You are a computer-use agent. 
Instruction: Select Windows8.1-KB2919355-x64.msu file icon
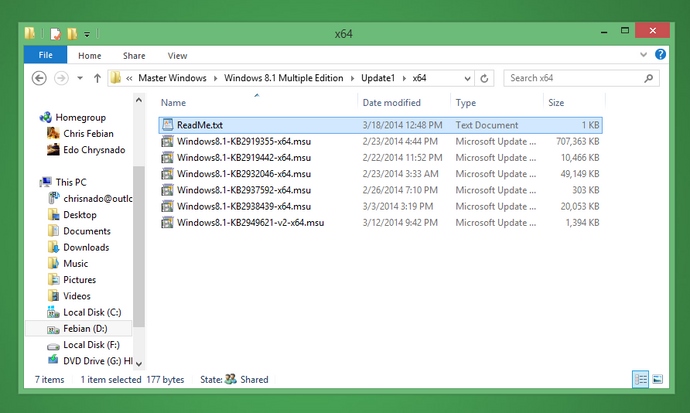coord(167,141)
